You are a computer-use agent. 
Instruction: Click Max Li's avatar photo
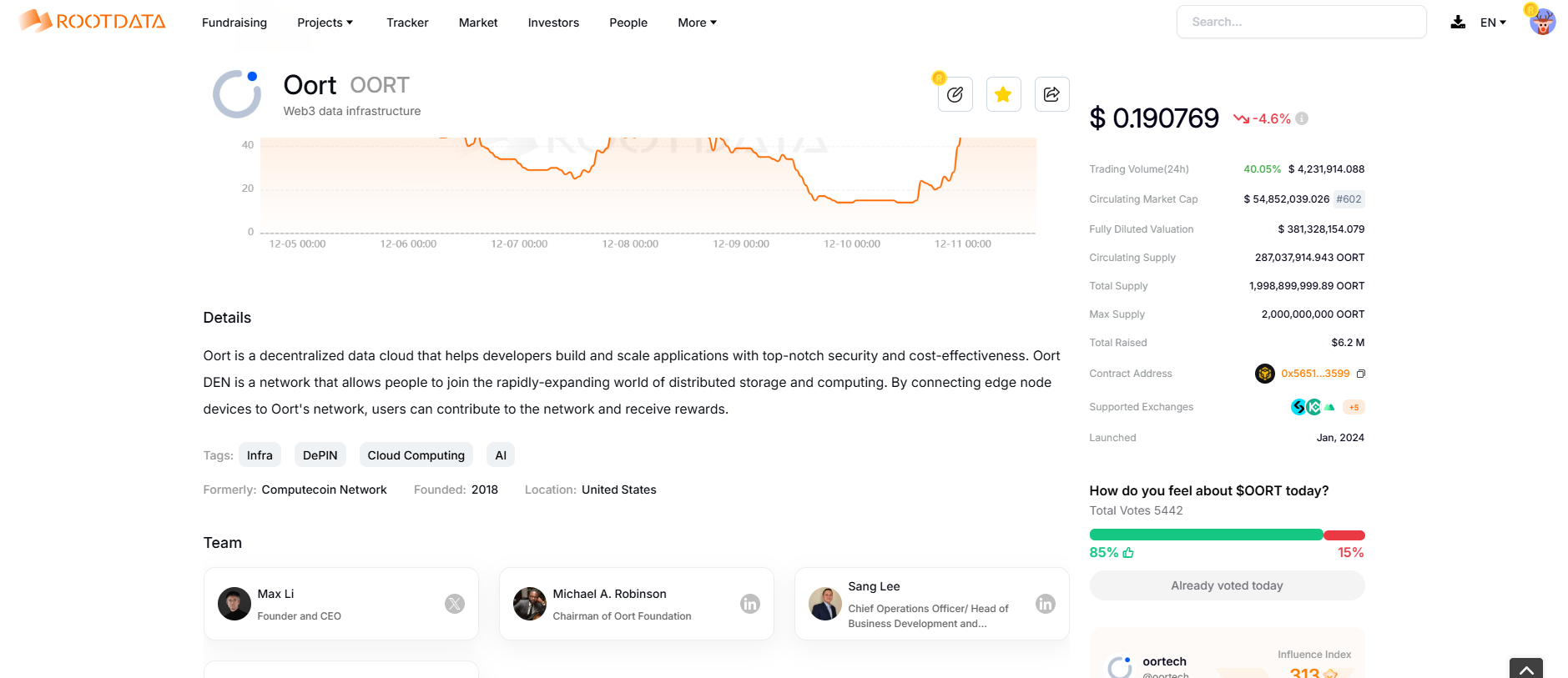pos(234,604)
